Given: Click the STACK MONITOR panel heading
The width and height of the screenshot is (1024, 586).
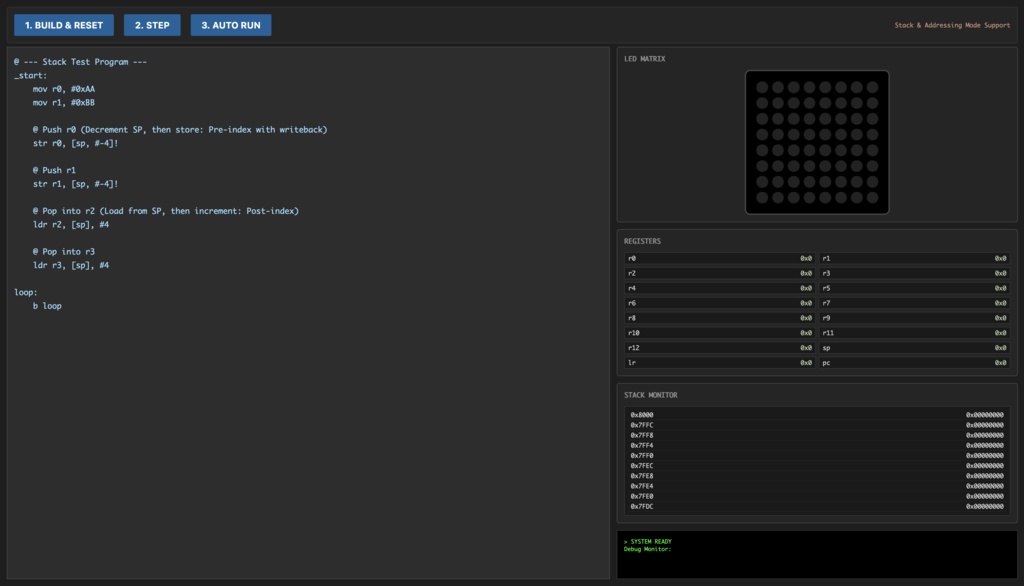Looking at the screenshot, I should click(x=650, y=395).
